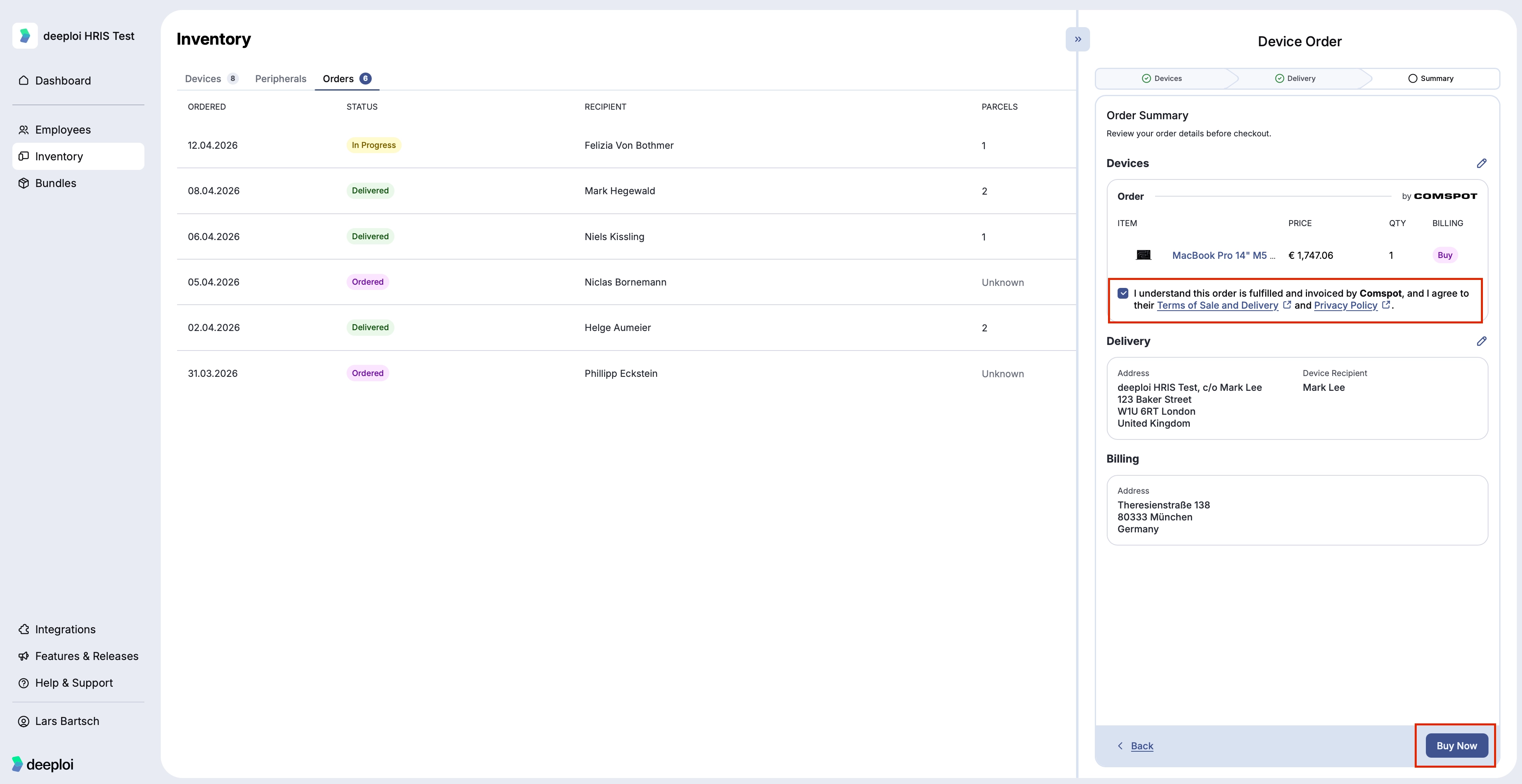Click the Ordered badge for 05.04.2026
This screenshot has width=1522, height=784.
[x=367, y=282]
